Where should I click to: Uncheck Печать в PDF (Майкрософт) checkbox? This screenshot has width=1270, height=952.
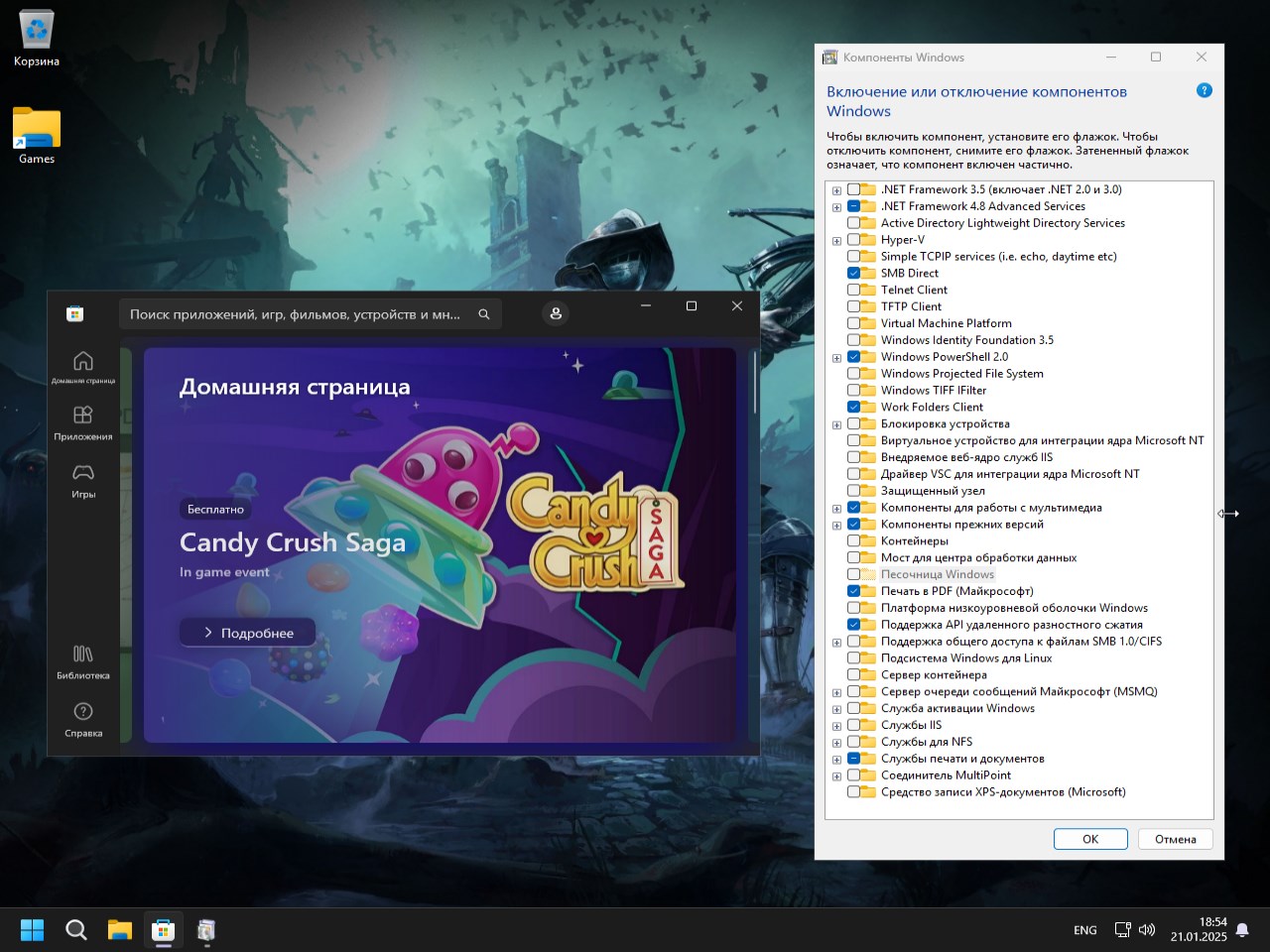pyautogui.click(x=853, y=591)
